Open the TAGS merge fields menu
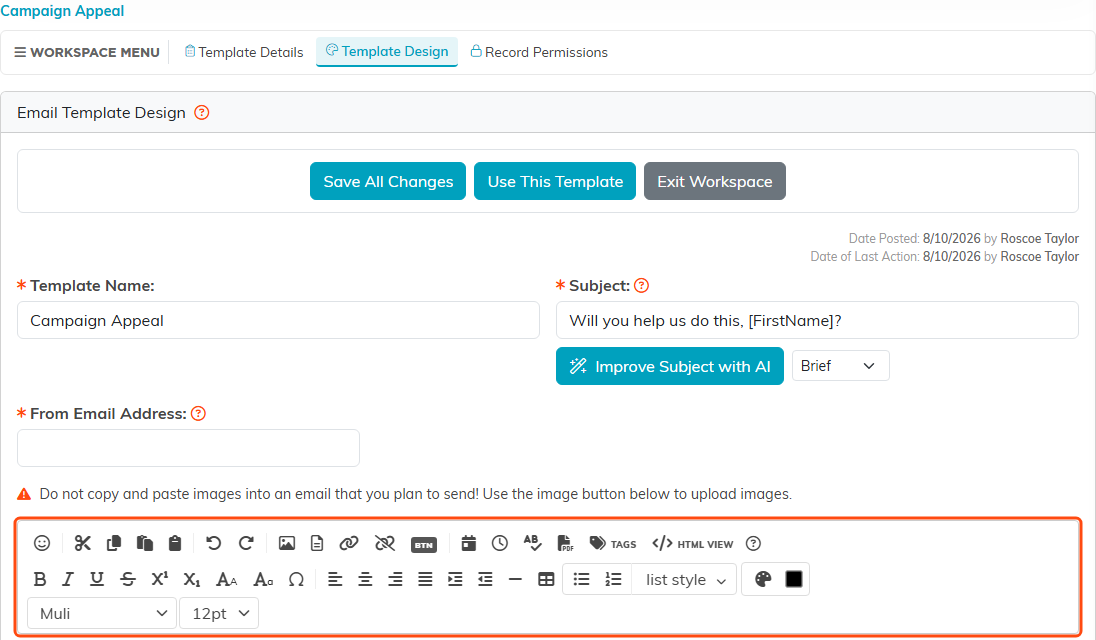Screen dimensions: 1096x640 click(613, 544)
